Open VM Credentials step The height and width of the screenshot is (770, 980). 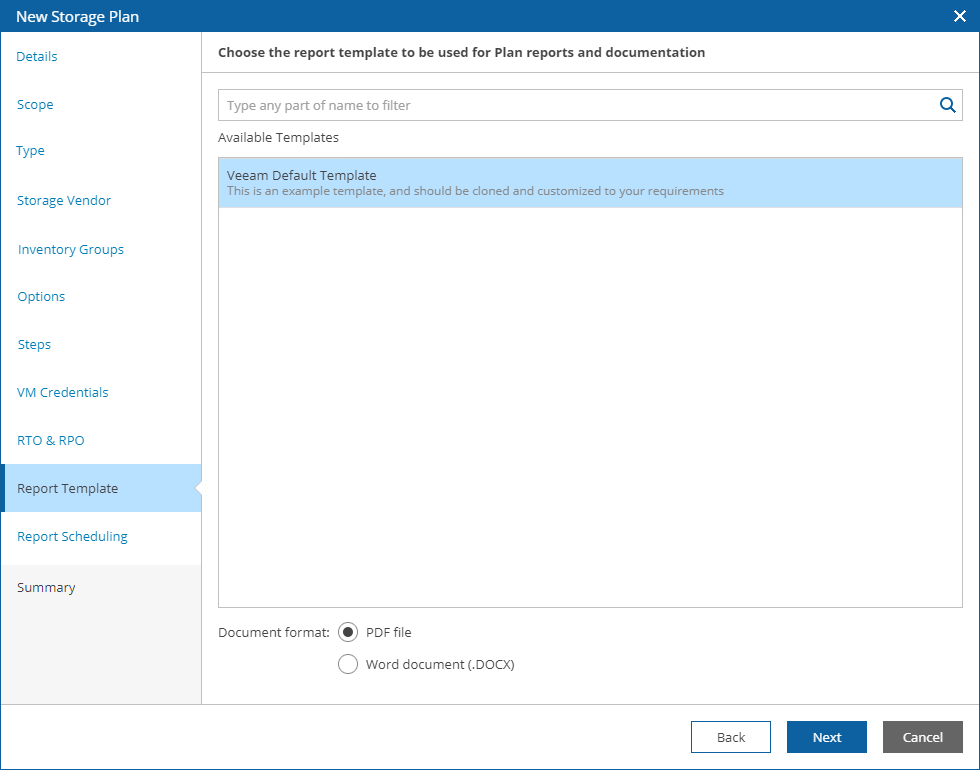tap(63, 392)
